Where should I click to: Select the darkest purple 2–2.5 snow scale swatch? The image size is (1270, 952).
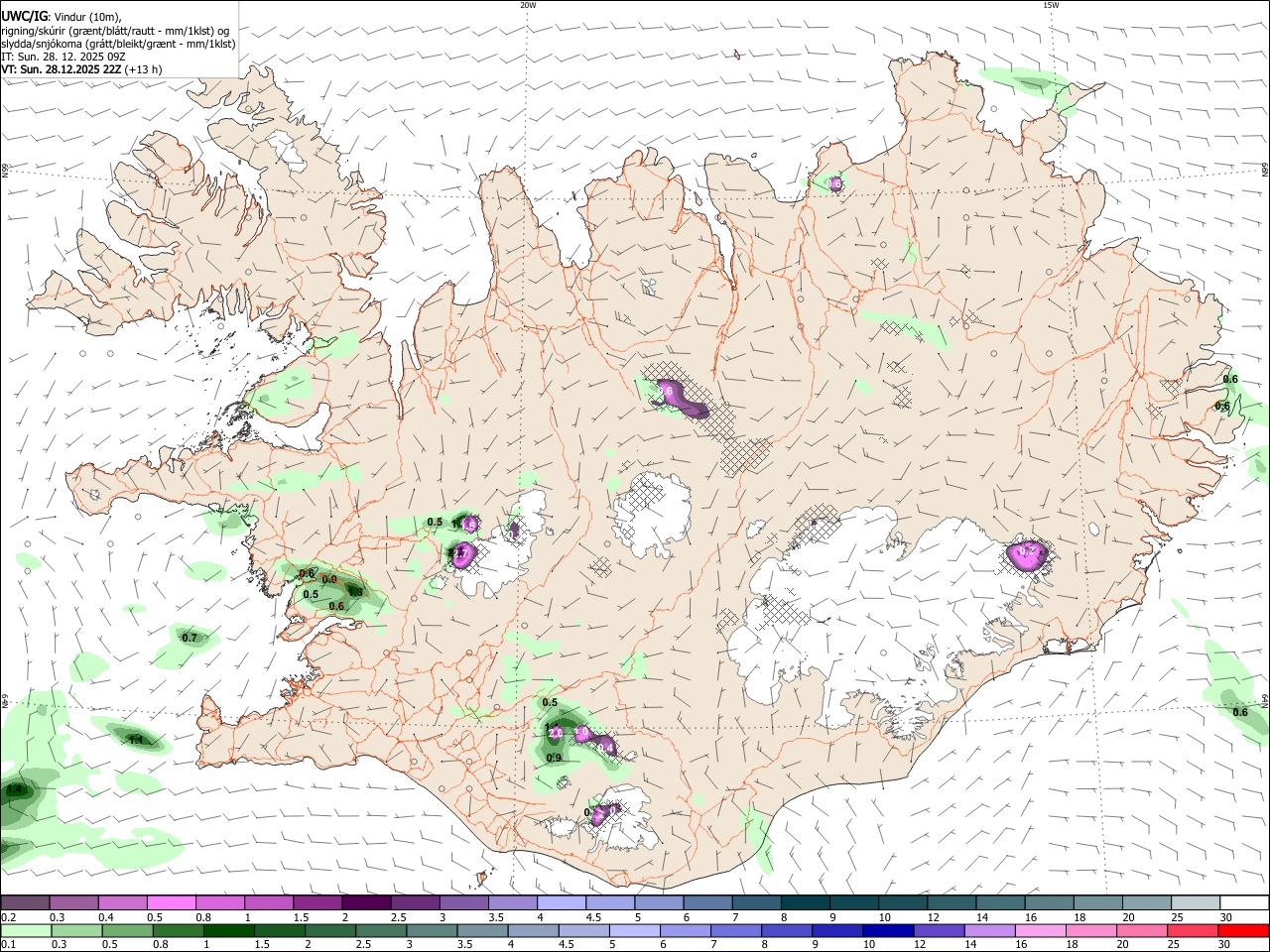pyautogui.click(x=365, y=902)
